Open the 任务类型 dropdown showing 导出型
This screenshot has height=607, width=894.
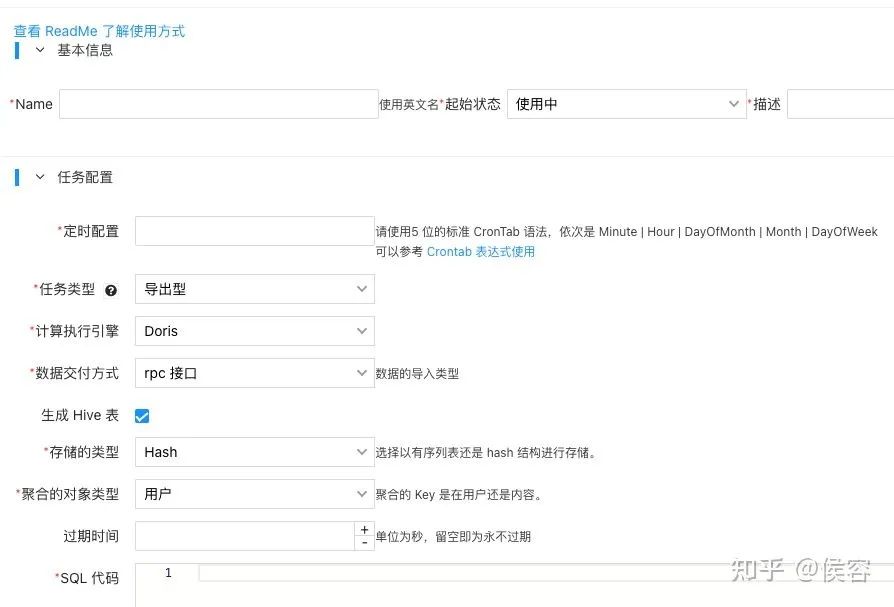click(255, 289)
